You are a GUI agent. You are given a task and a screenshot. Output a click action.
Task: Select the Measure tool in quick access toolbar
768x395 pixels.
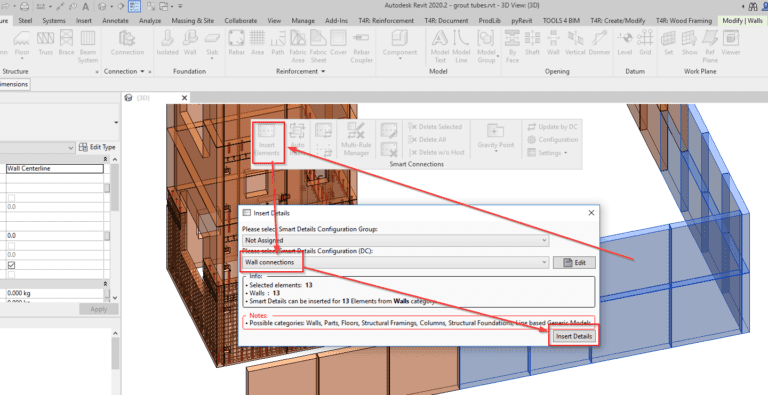(42, 6)
